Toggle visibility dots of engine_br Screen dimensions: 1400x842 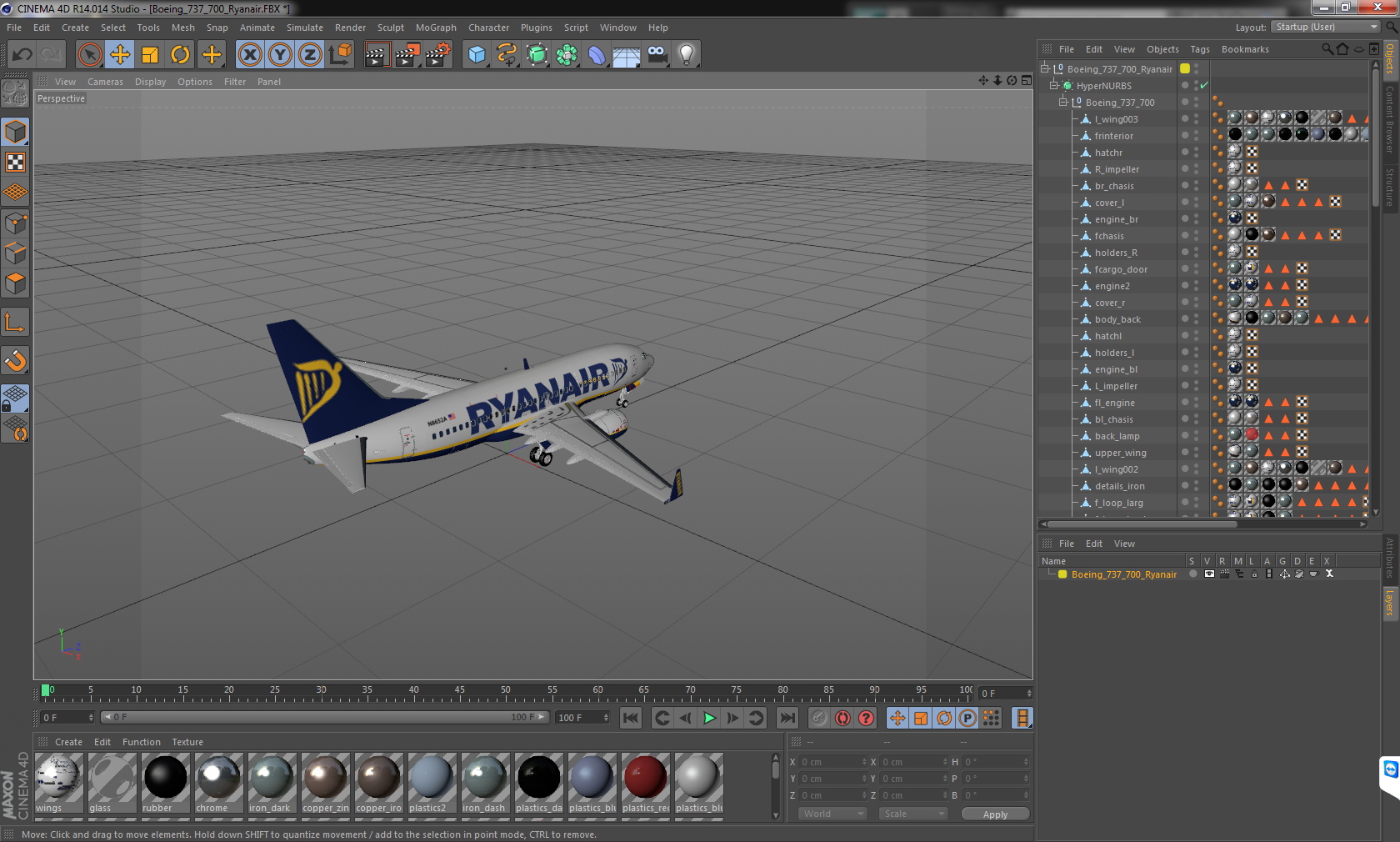[x=1197, y=218]
